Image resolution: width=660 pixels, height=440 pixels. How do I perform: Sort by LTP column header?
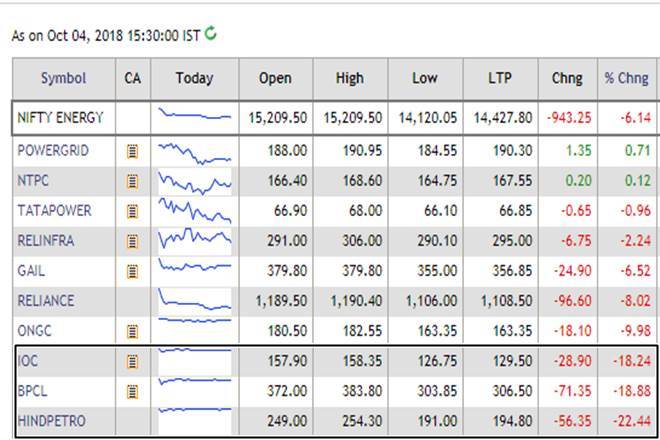pos(500,78)
